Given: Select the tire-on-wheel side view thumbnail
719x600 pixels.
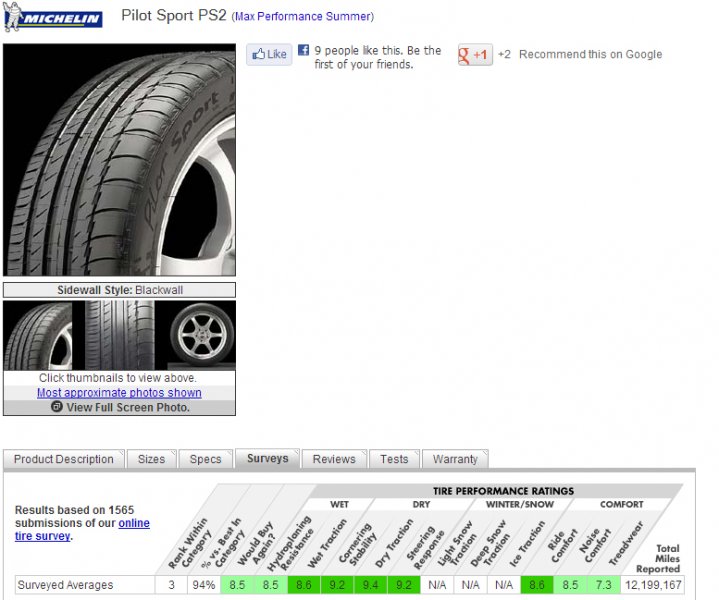Looking at the screenshot, I should pos(202,335).
